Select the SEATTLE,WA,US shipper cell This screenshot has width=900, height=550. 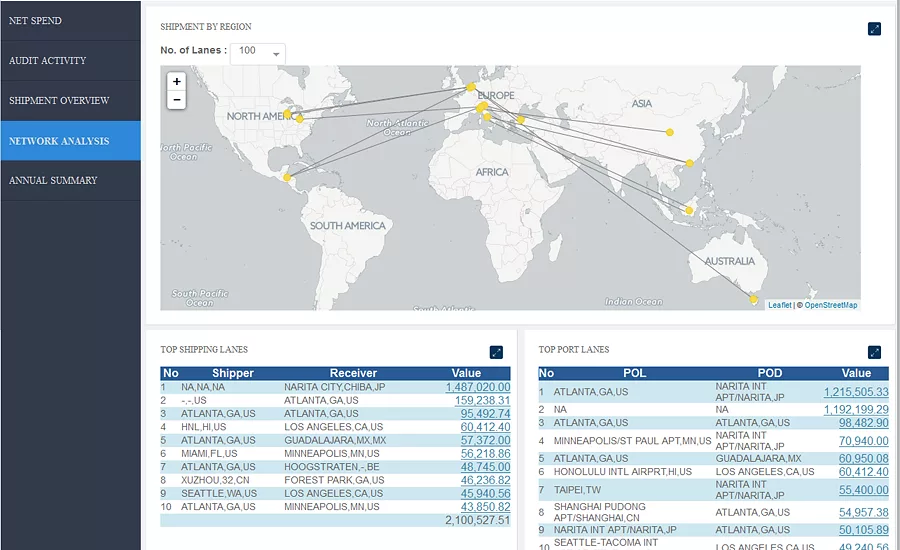pos(219,494)
